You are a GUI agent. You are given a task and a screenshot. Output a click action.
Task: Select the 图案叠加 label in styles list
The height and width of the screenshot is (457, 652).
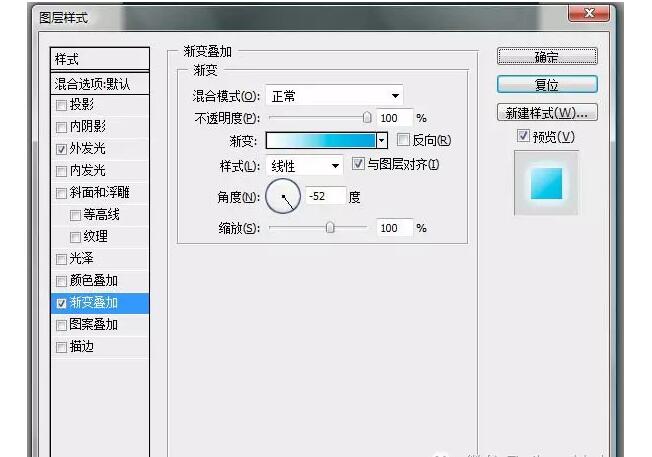tap(94, 324)
